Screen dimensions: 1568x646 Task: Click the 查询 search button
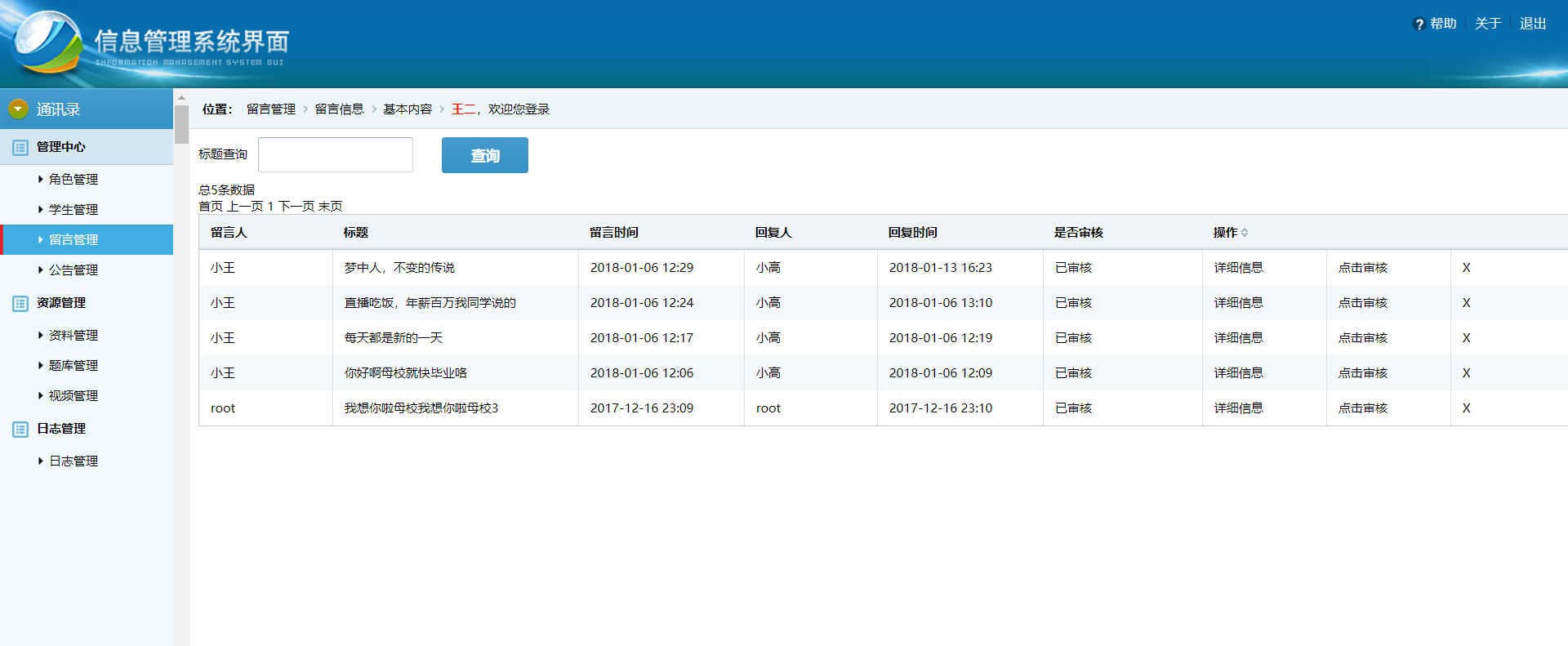(x=485, y=155)
